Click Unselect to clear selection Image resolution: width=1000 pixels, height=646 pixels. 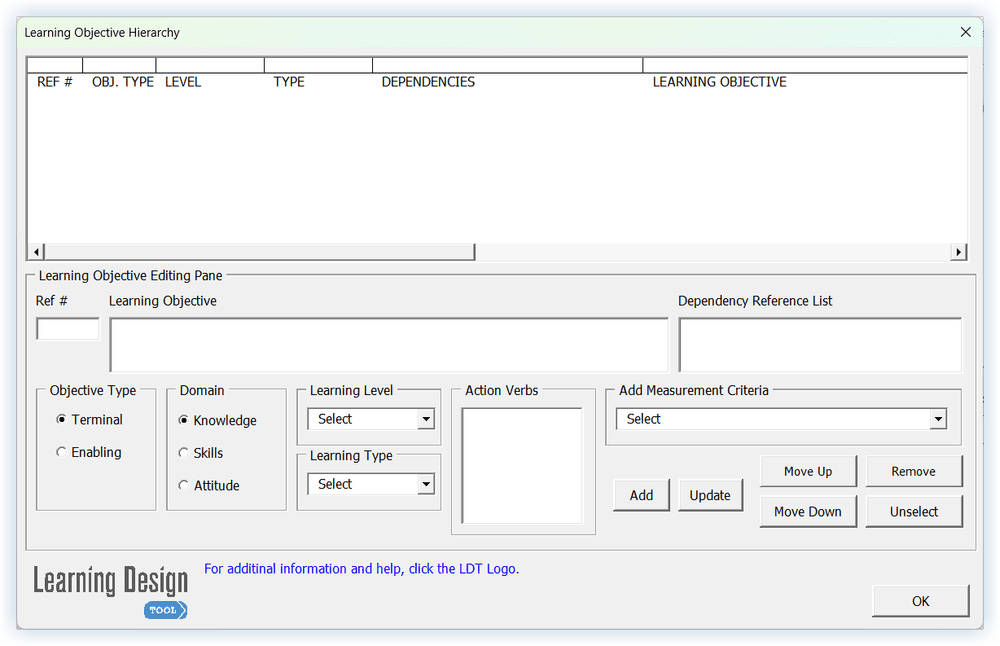(914, 511)
